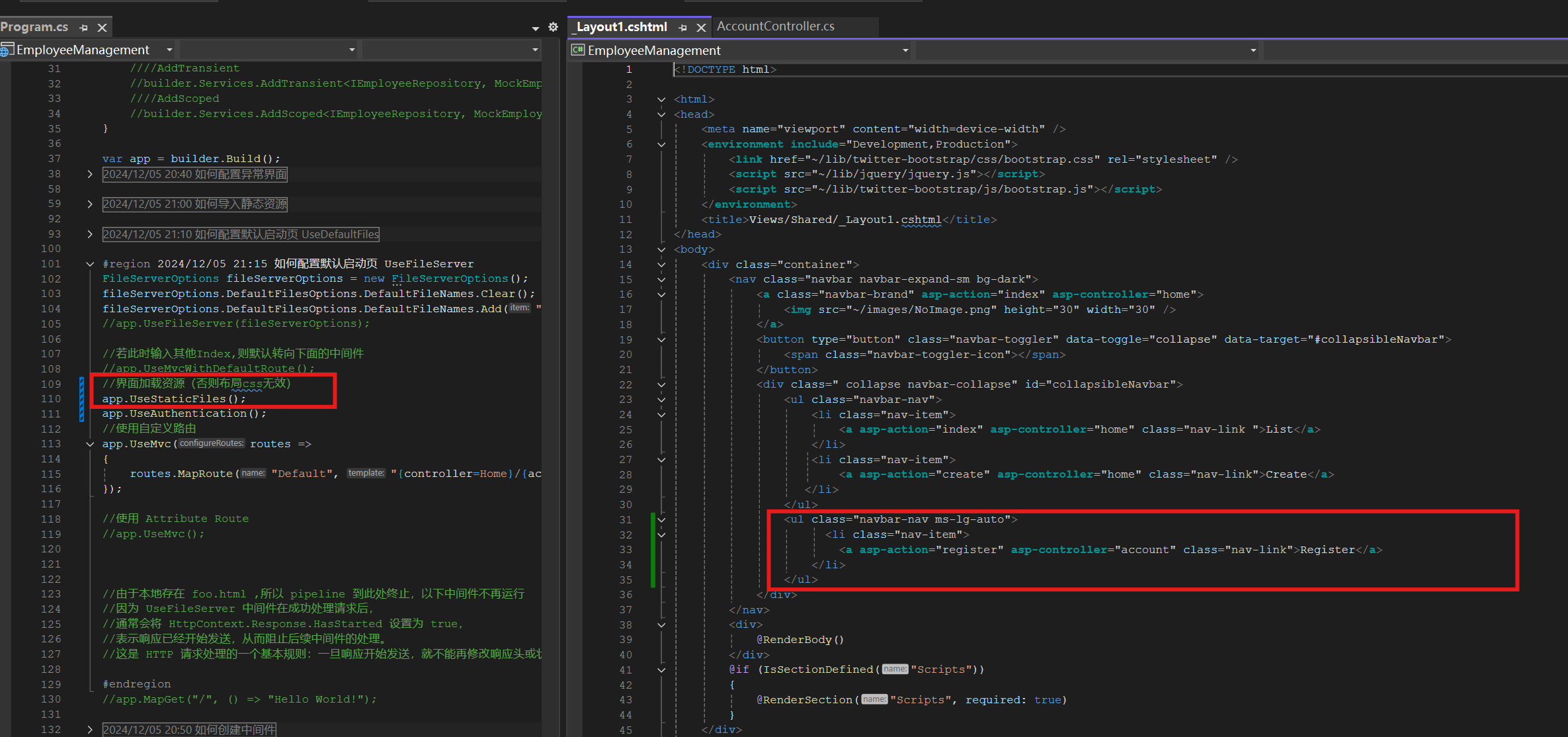Click the DOCTYPE declaration on line 1
The width and height of the screenshot is (1568, 737).
pyautogui.click(x=725, y=69)
